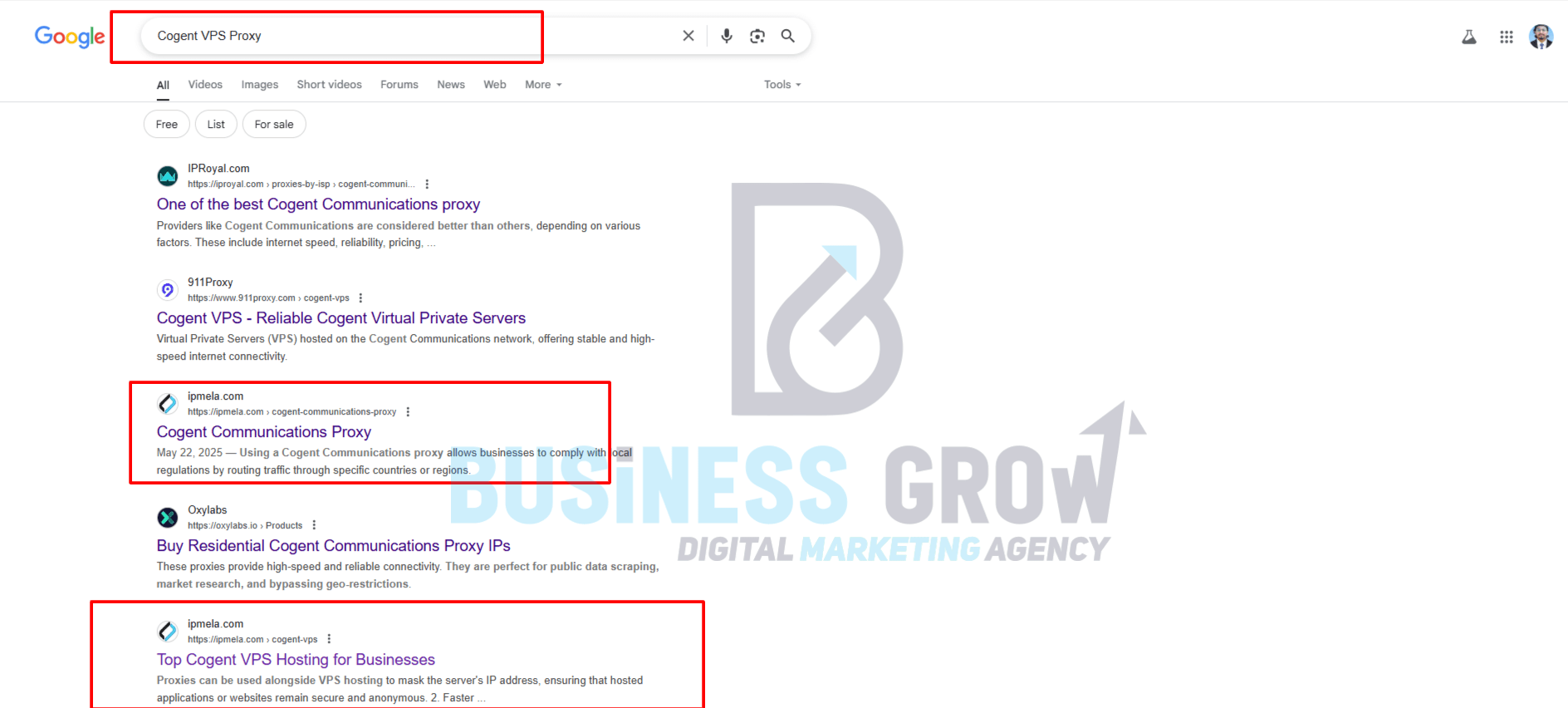Image resolution: width=1568 pixels, height=708 pixels.
Task: Click the oxylabs.io Products URL breadcrumb
Action: 245,526
